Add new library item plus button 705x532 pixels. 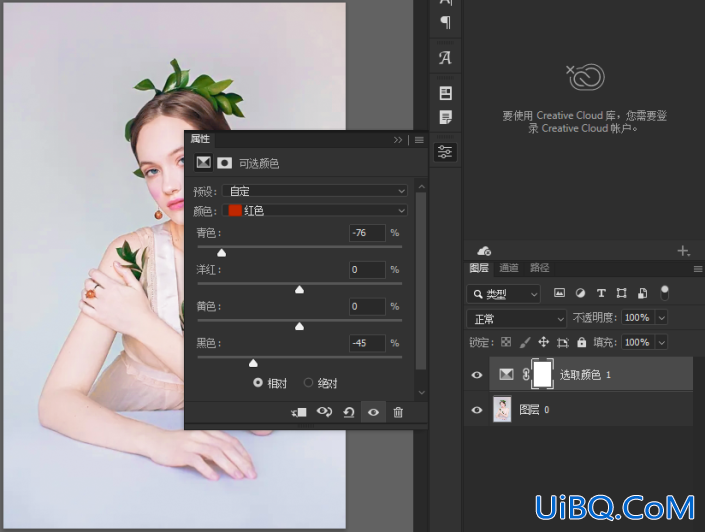coord(683,250)
